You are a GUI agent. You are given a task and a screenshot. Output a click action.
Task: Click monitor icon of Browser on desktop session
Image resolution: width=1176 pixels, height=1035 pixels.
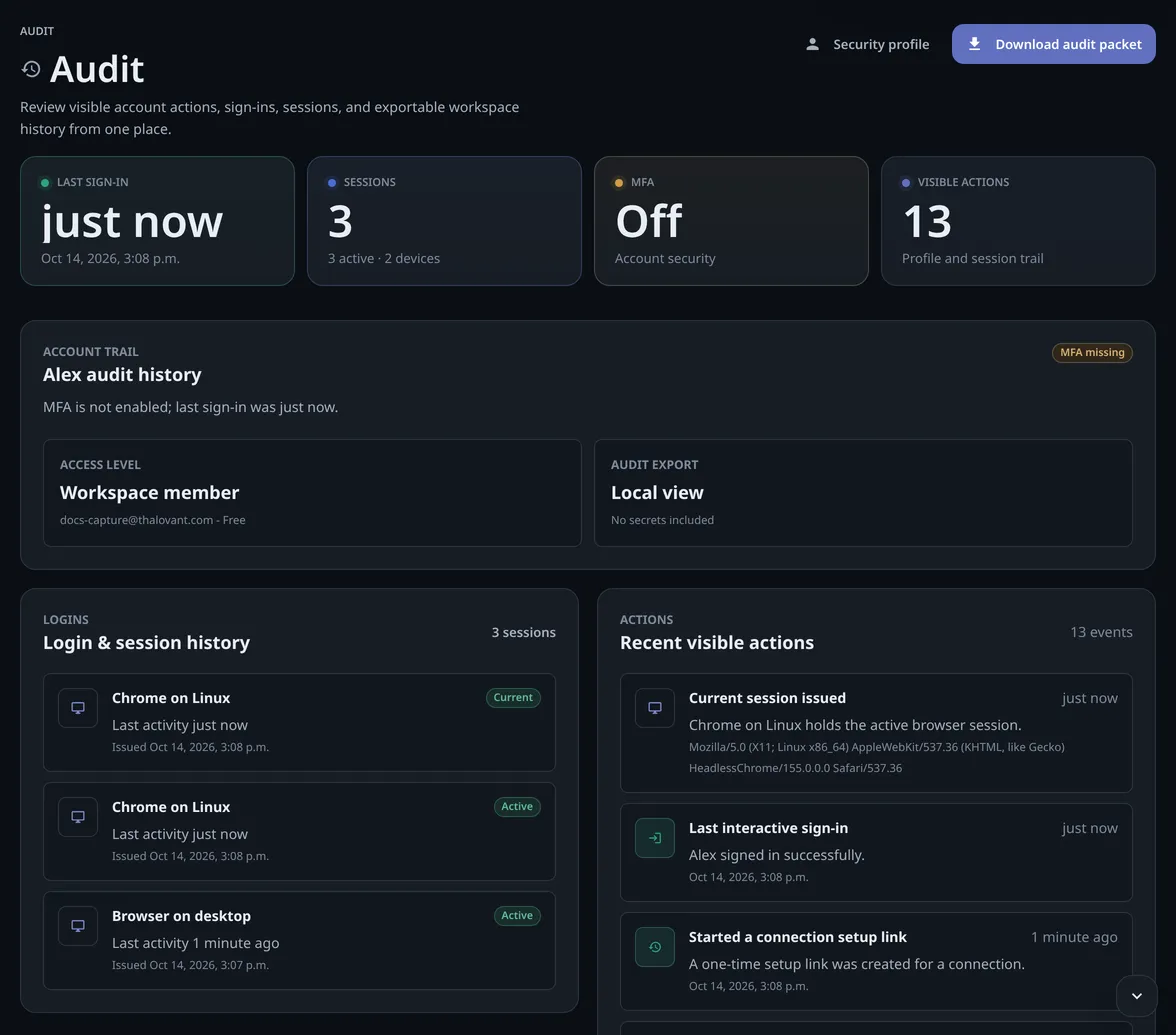click(78, 926)
